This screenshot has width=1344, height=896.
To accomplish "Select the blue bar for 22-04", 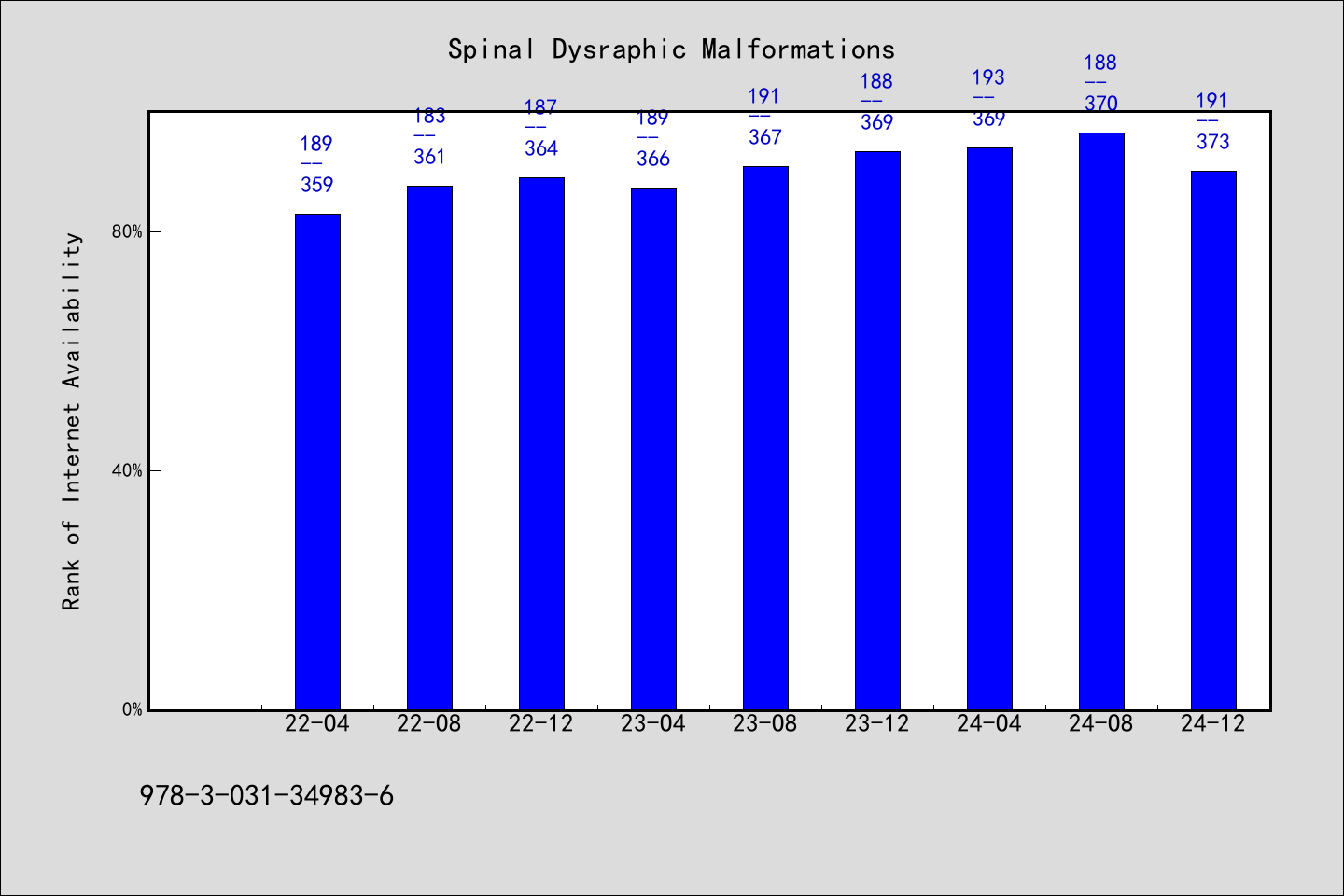I will pos(317,462).
